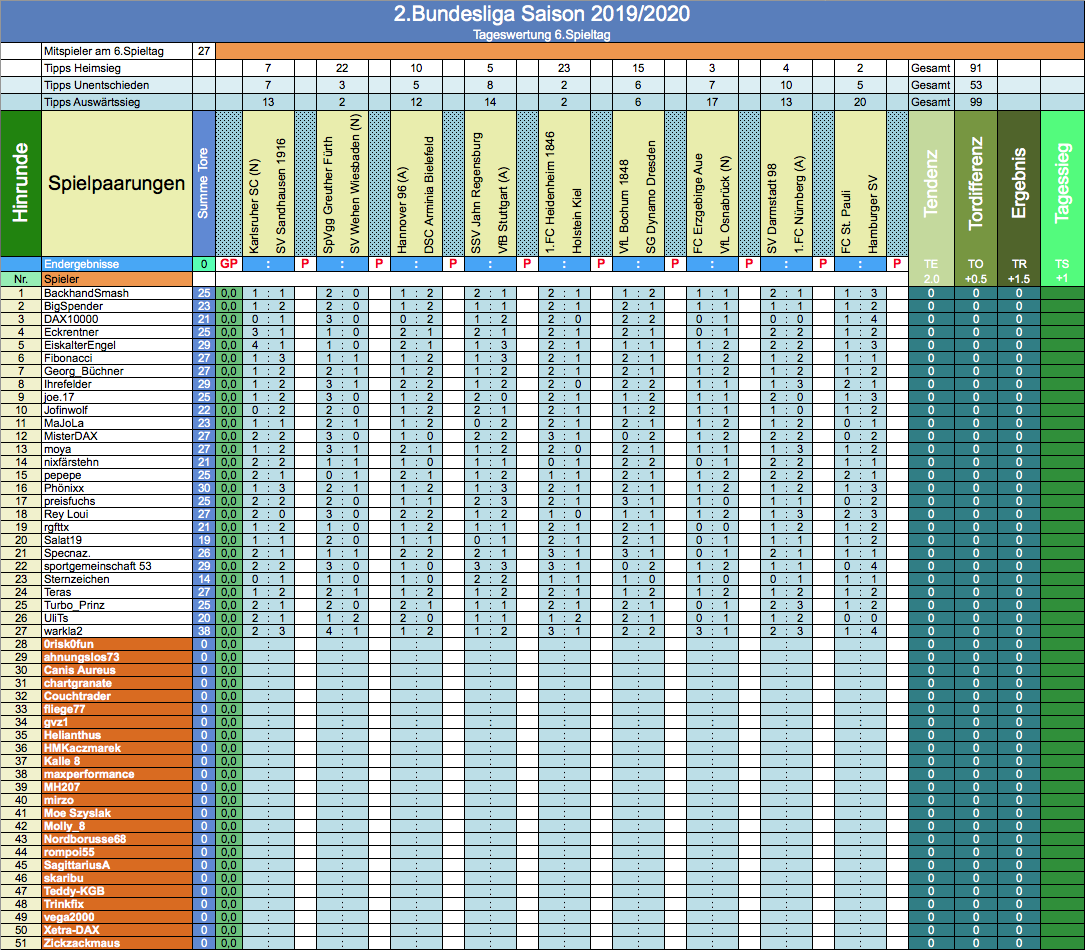Click the 'Hamburger SV' team header
Image resolution: width=1085 pixels, height=950 pixels.
click(873, 214)
